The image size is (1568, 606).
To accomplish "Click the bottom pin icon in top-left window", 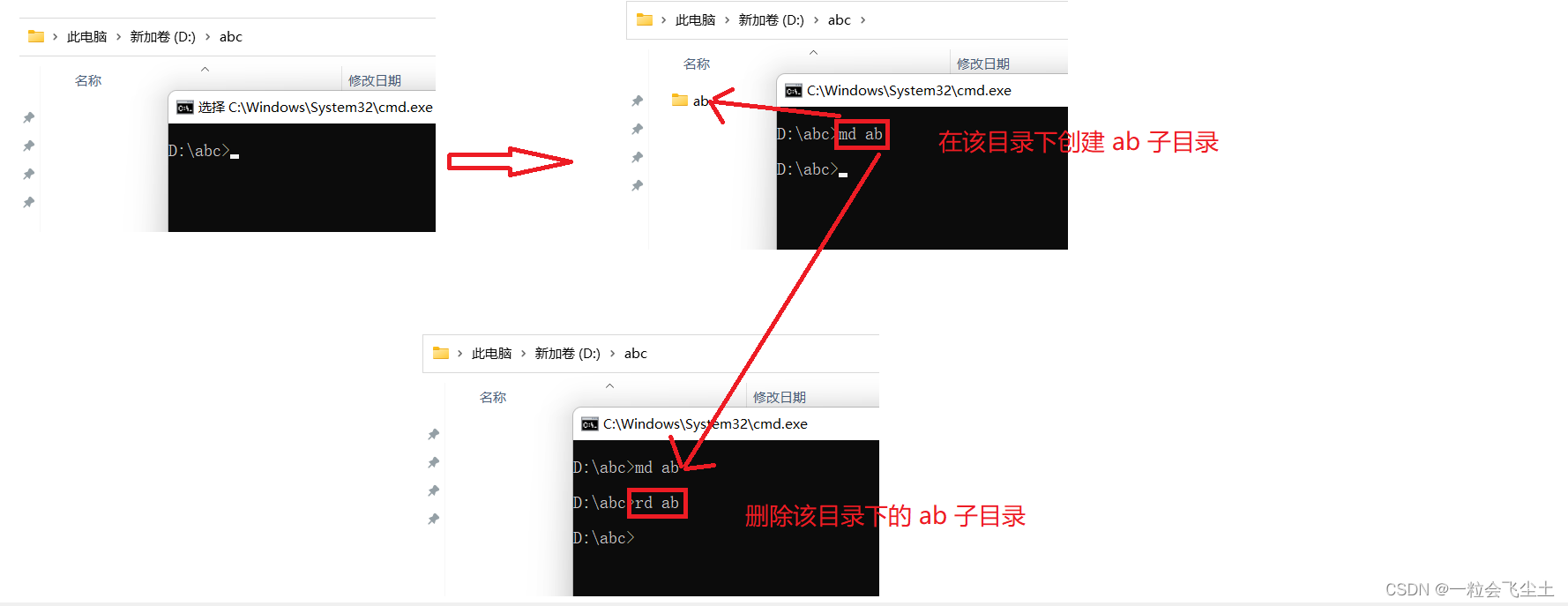I will (29, 202).
